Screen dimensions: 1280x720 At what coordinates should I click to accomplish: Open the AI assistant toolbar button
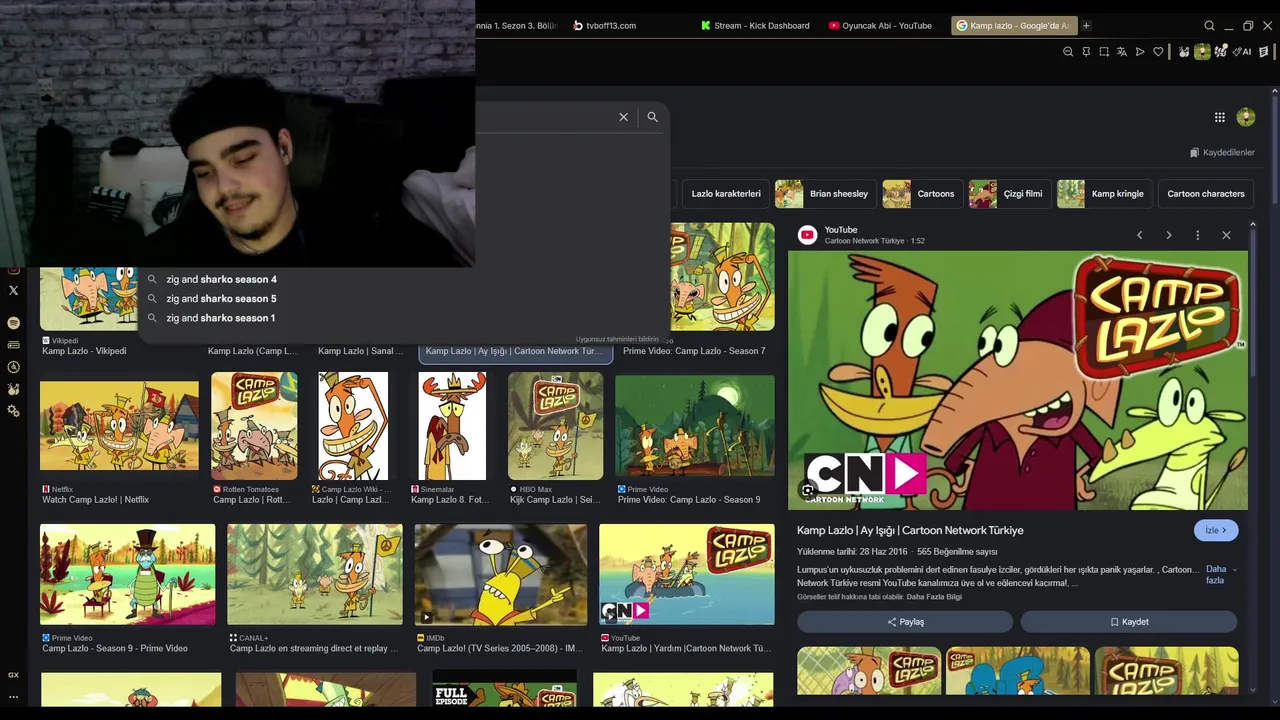(x=1243, y=52)
